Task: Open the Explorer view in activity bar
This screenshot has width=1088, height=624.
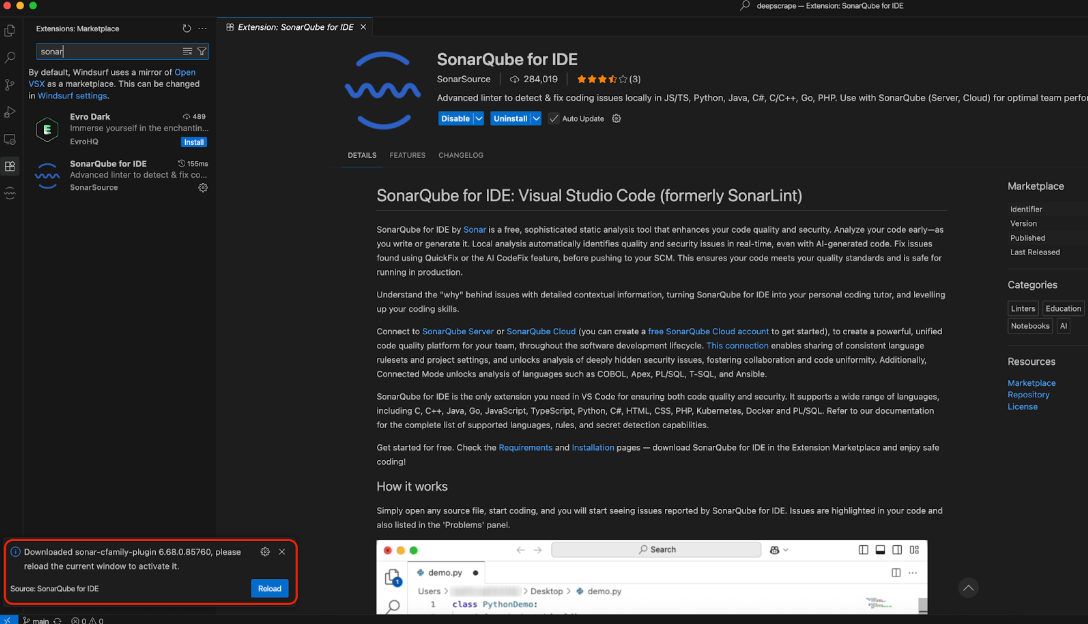Action: tap(10, 31)
